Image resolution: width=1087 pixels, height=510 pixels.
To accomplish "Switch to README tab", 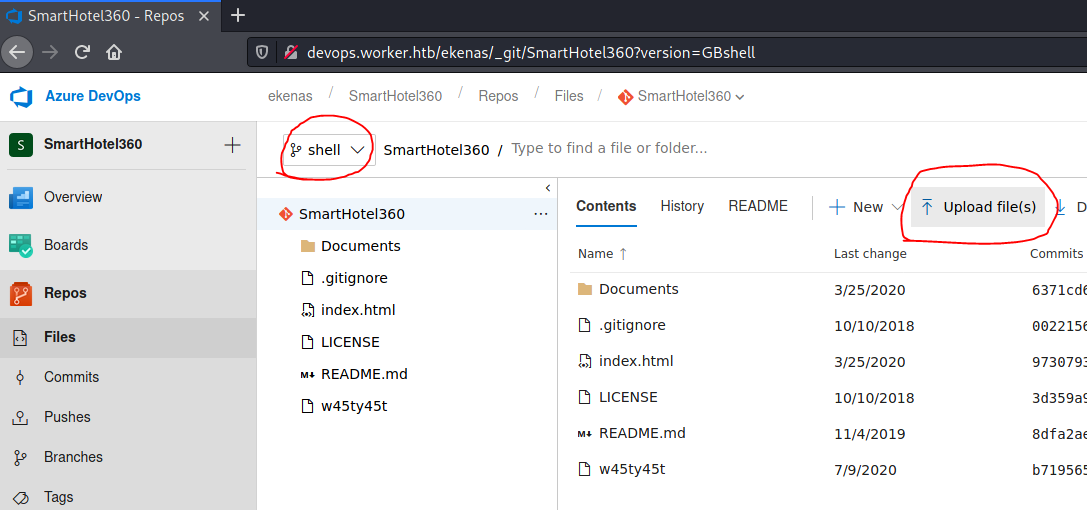I will point(758,206).
